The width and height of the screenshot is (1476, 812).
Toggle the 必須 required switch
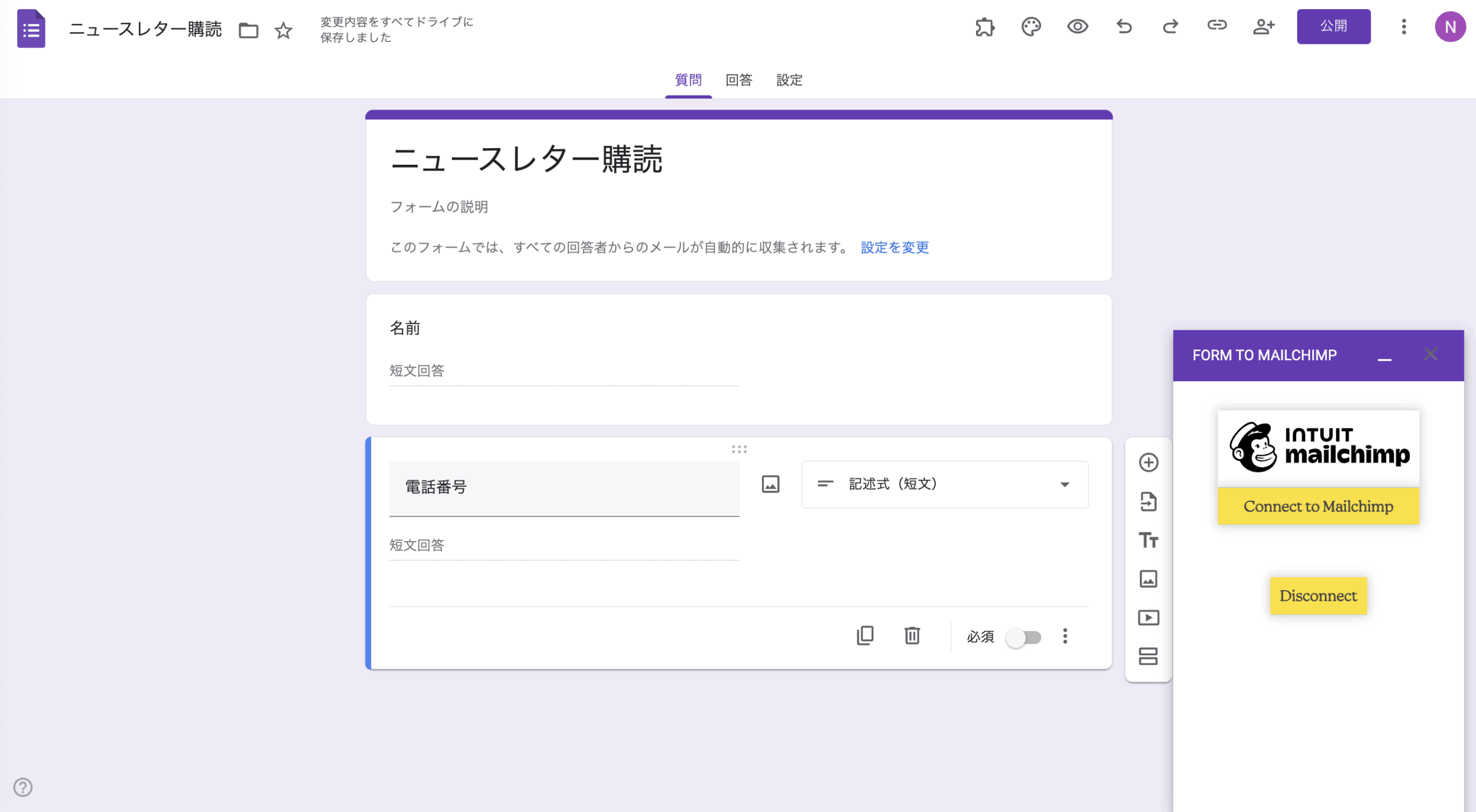click(1024, 637)
